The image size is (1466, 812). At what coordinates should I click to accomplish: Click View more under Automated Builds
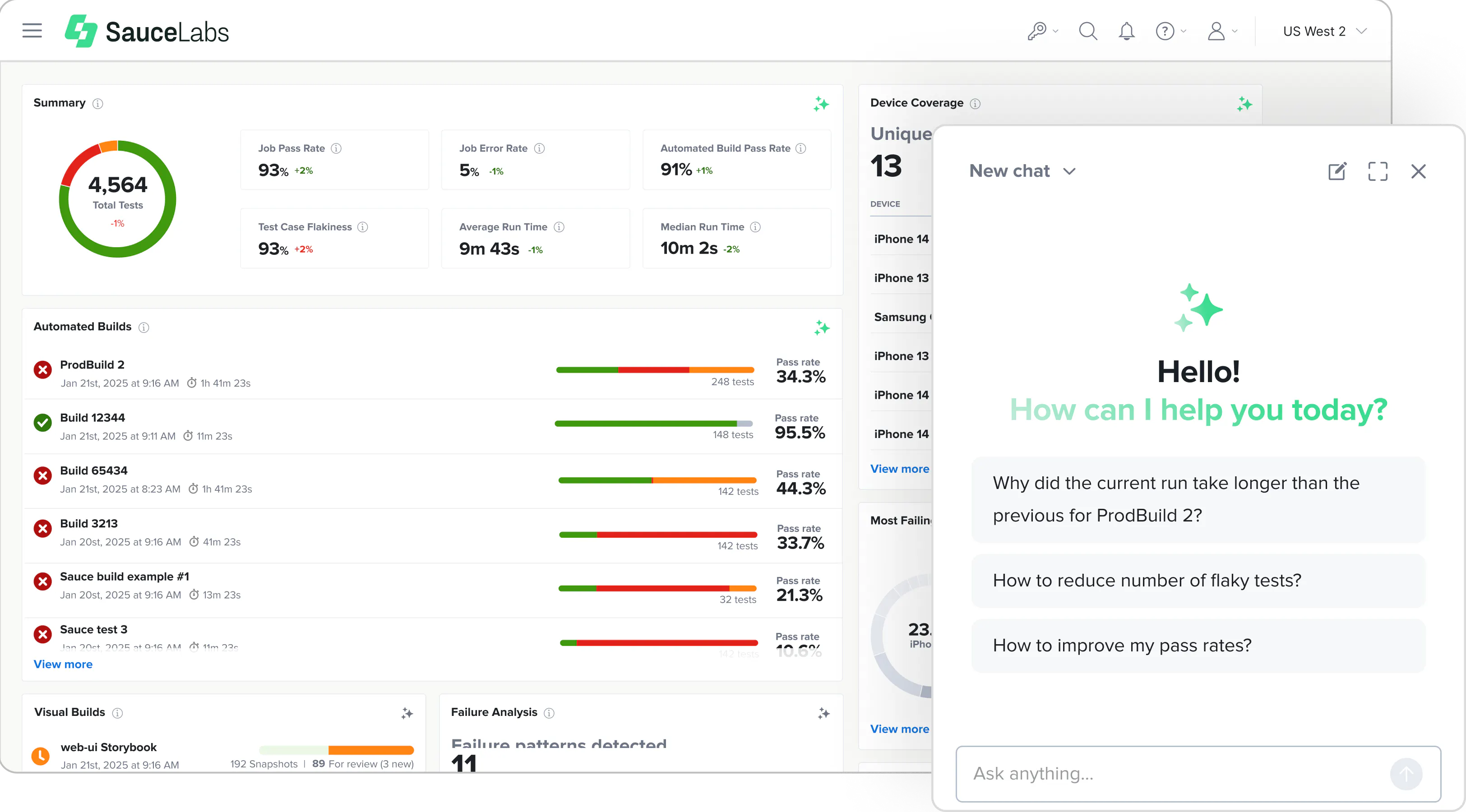click(63, 664)
